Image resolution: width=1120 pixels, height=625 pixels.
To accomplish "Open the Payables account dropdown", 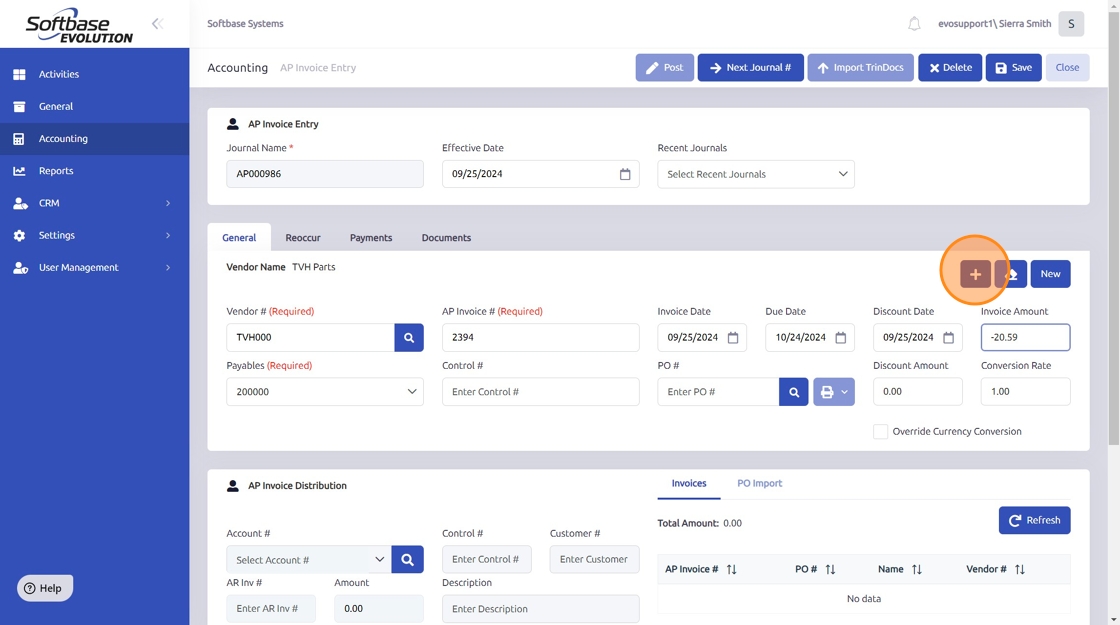I will coord(325,392).
